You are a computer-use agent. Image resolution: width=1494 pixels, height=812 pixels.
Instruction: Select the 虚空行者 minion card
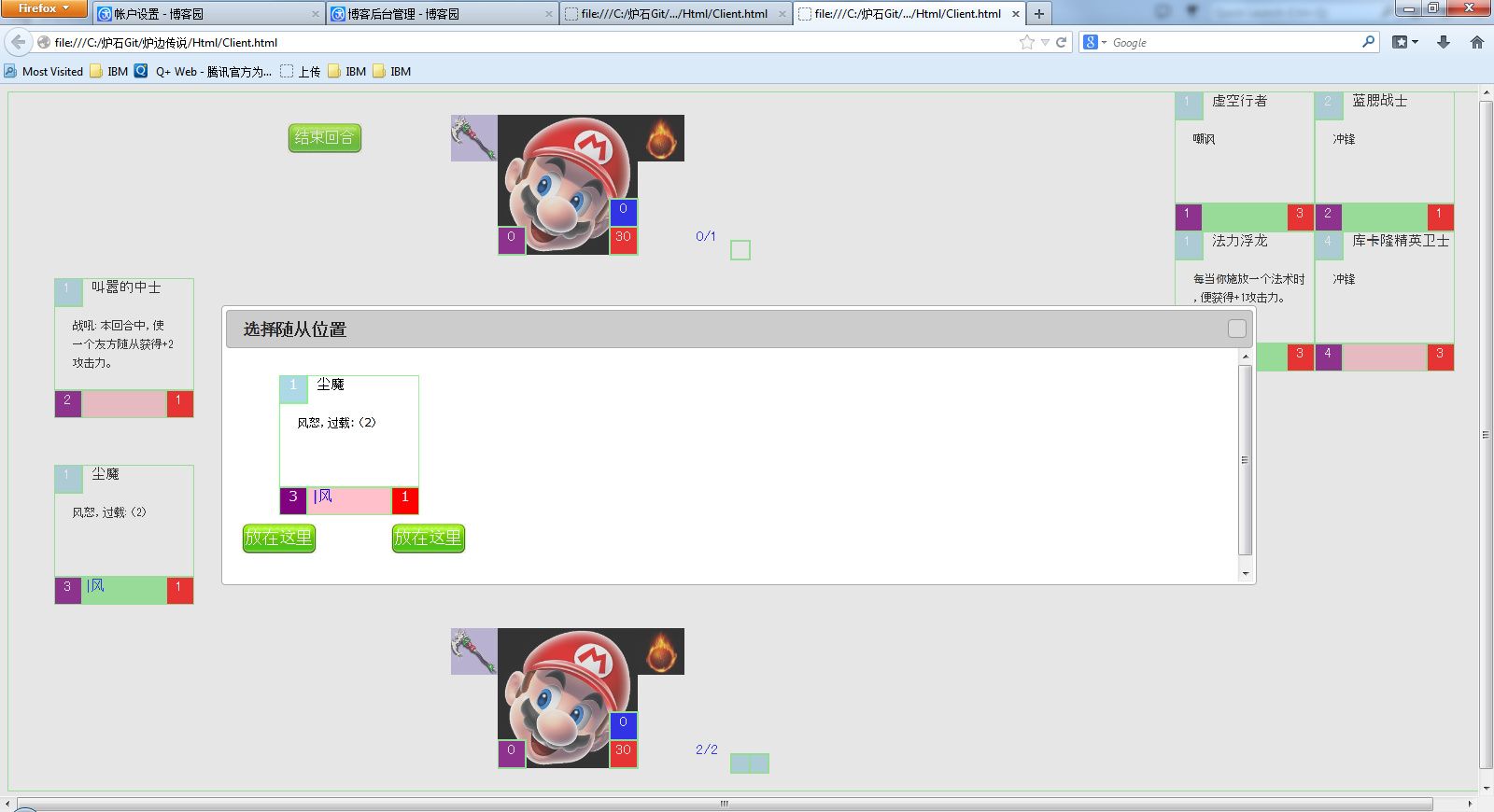(1245, 161)
